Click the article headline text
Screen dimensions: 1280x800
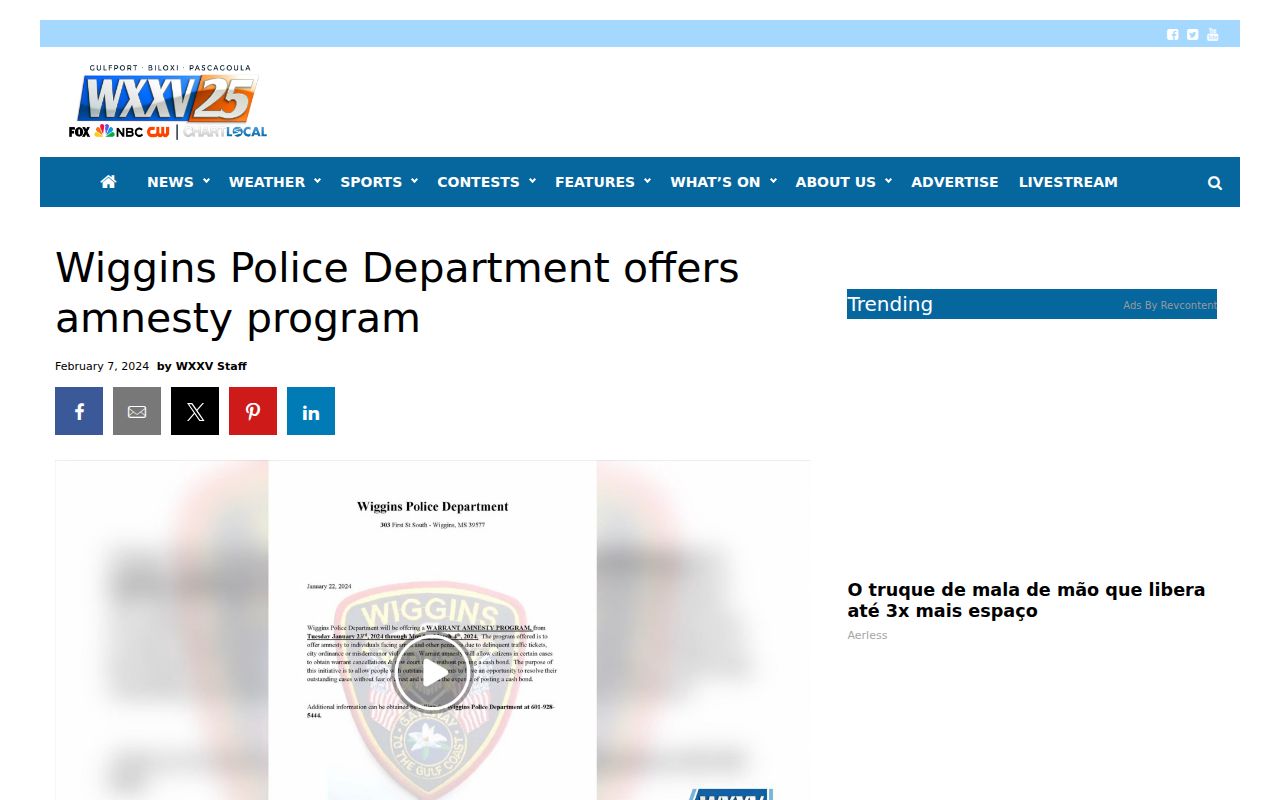397,293
